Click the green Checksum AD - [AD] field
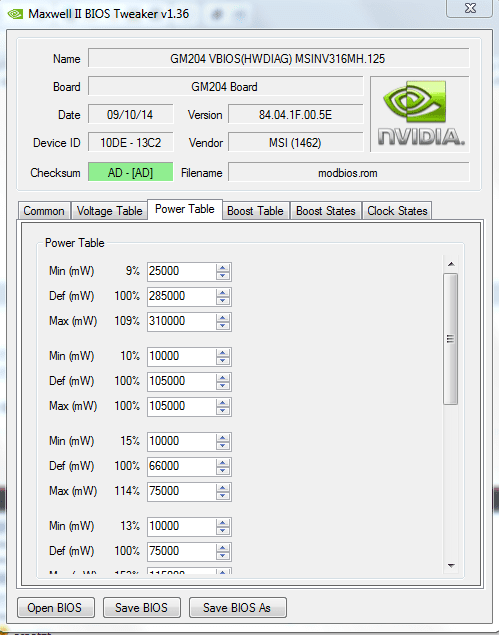 130,172
